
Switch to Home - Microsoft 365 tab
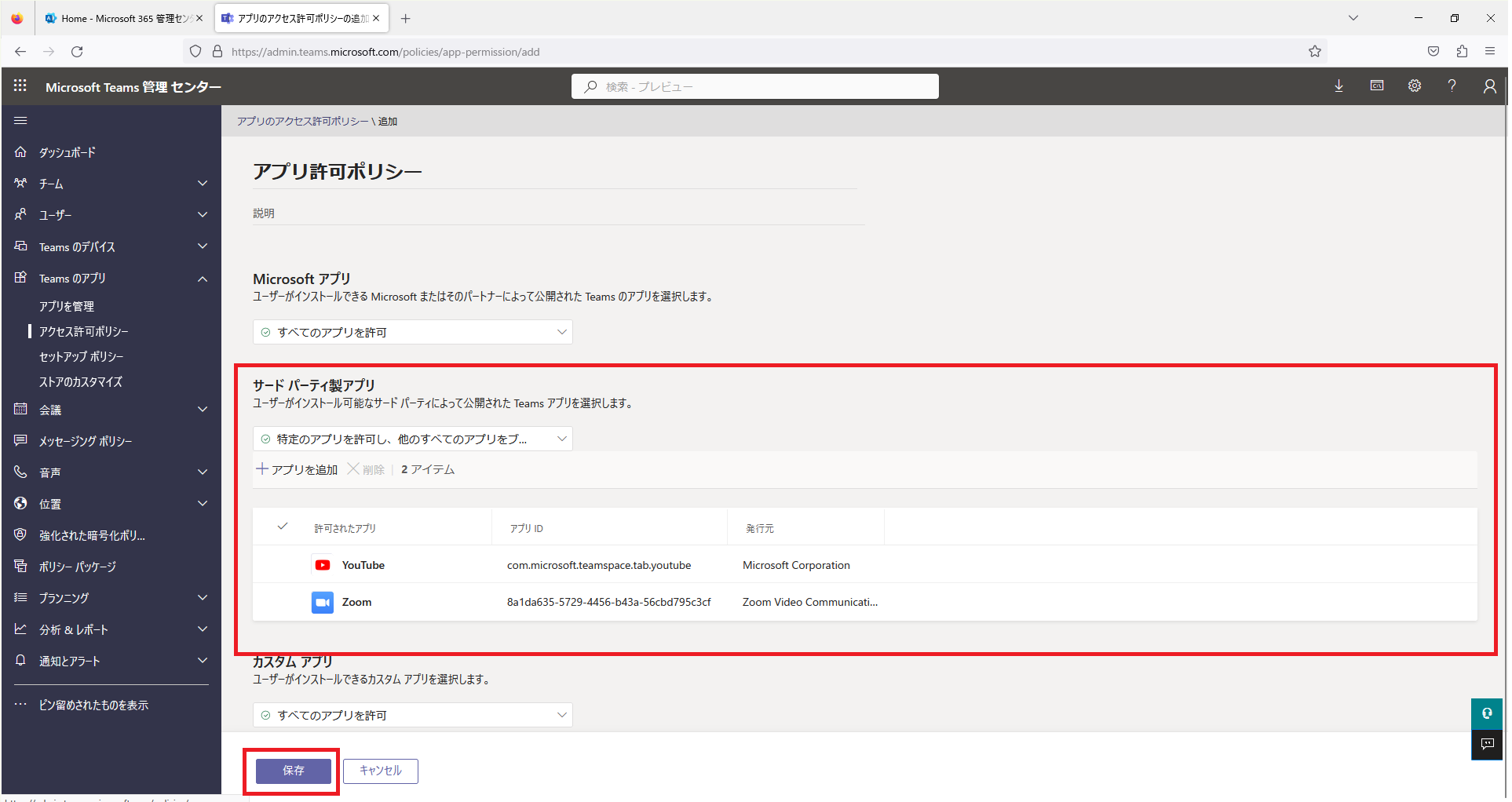click(122, 19)
